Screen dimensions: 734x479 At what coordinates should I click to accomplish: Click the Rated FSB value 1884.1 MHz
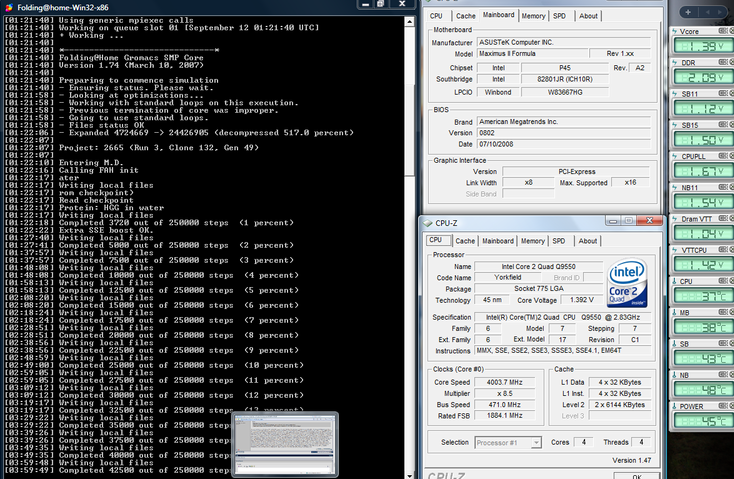coord(504,415)
